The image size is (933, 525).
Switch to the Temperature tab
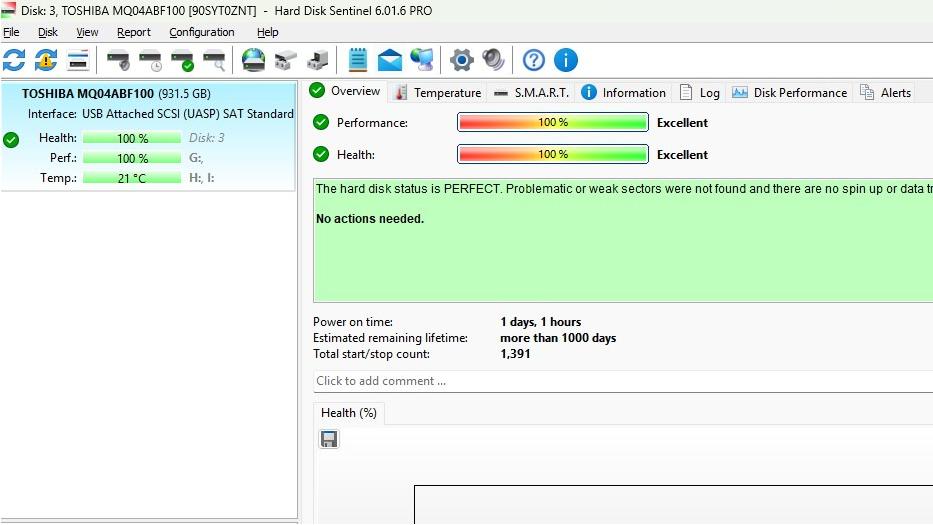pos(438,92)
